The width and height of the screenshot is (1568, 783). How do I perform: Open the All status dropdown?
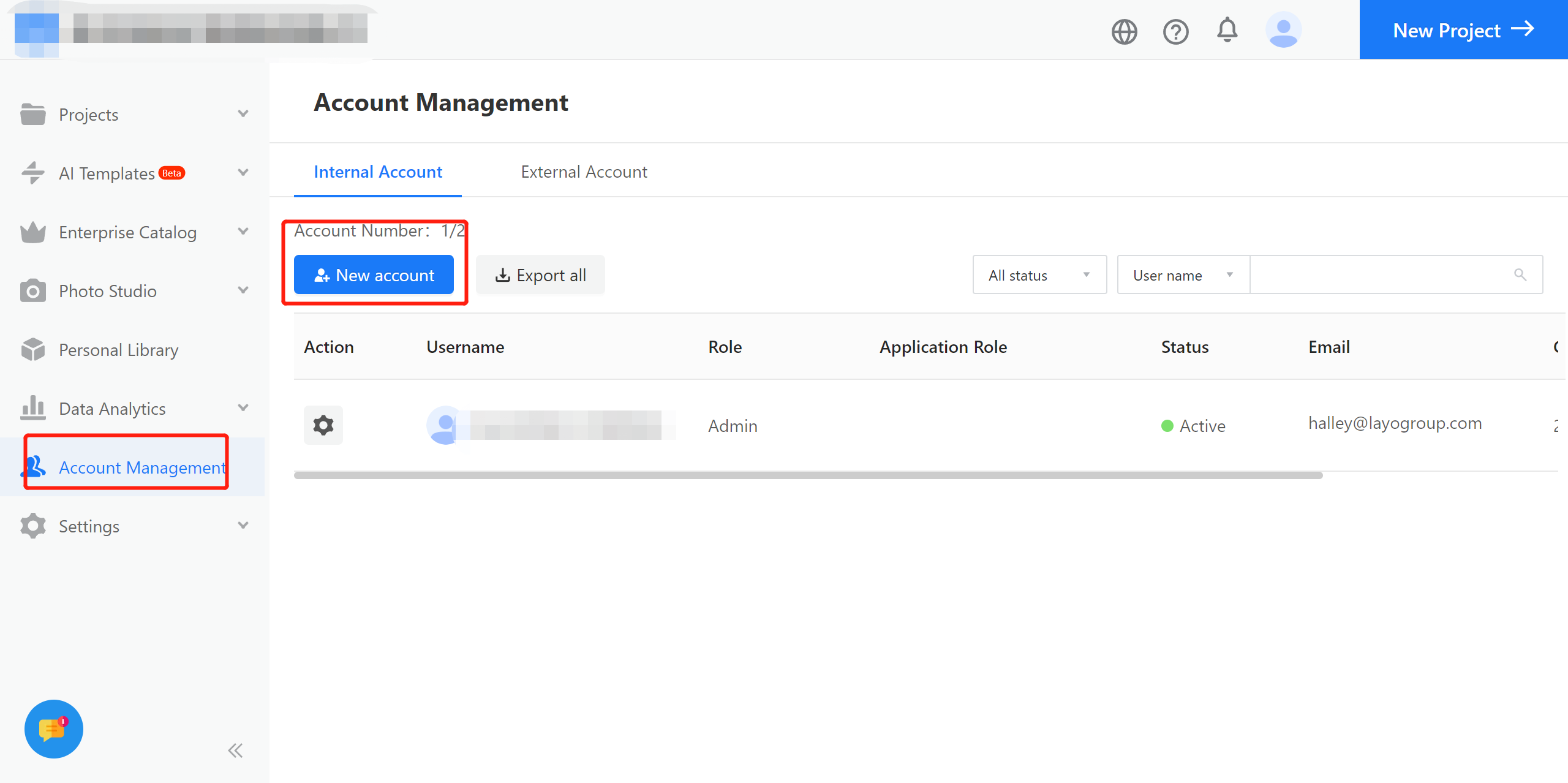coord(1039,275)
